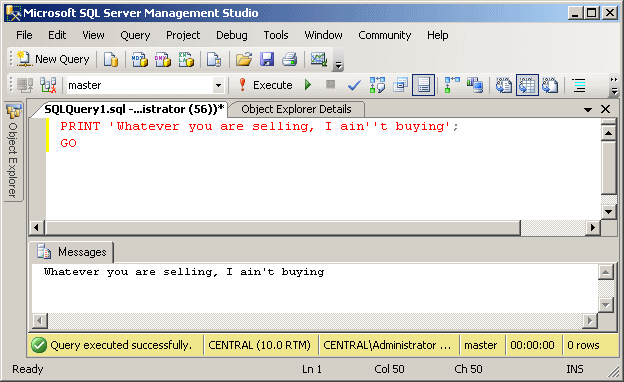Open the File menu
The height and width of the screenshot is (382, 624).
(x=24, y=35)
